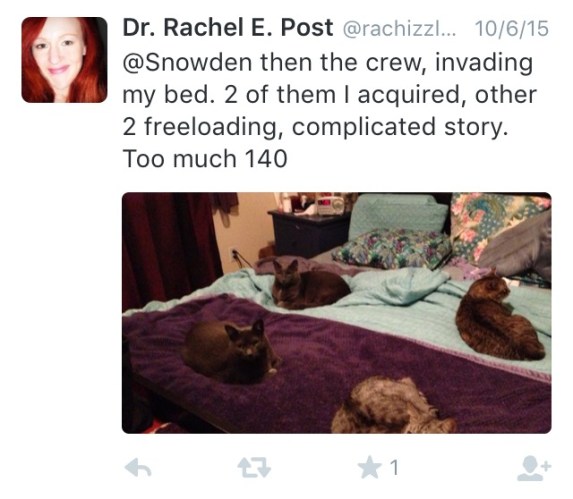This screenshot has height=499, width=573.
Task: Retweet Dr. Rachel E. Post's tweet
Action: tap(254, 468)
